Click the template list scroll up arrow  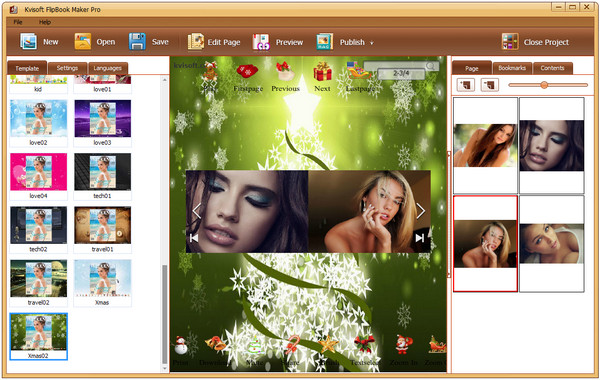coord(165,80)
